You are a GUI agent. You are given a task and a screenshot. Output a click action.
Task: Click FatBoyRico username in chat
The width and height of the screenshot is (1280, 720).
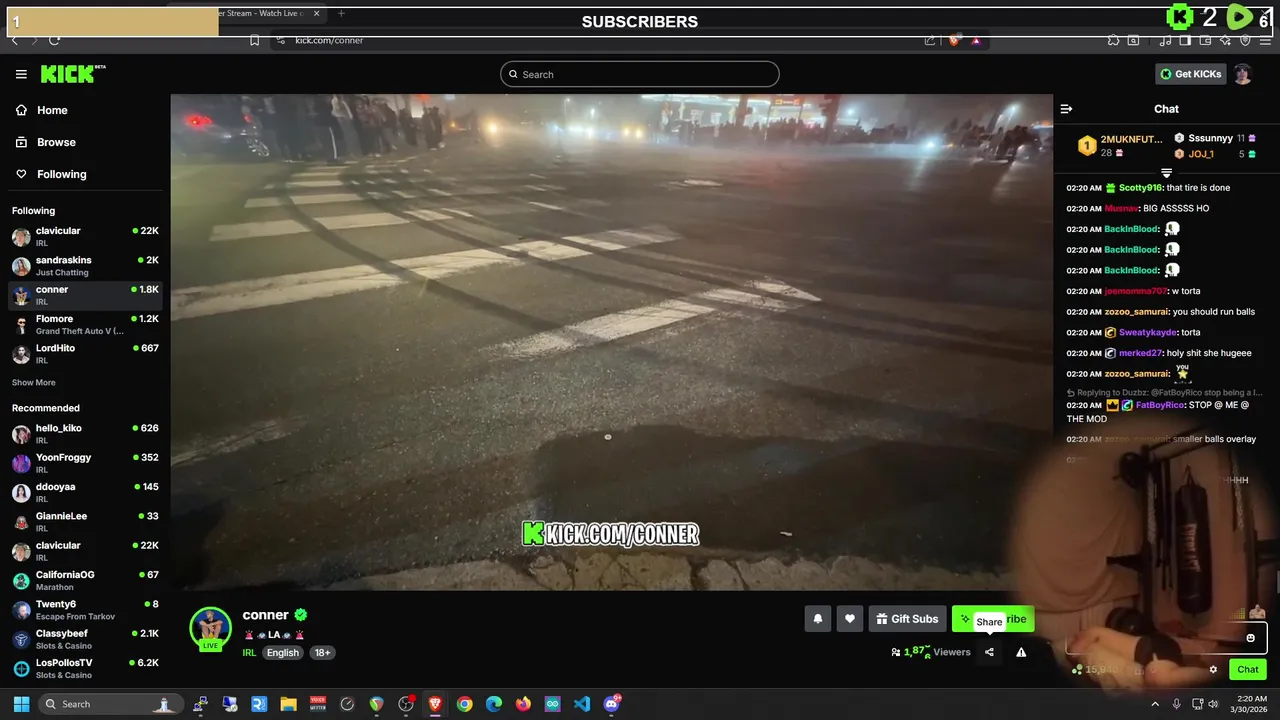[x=1160, y=405]
